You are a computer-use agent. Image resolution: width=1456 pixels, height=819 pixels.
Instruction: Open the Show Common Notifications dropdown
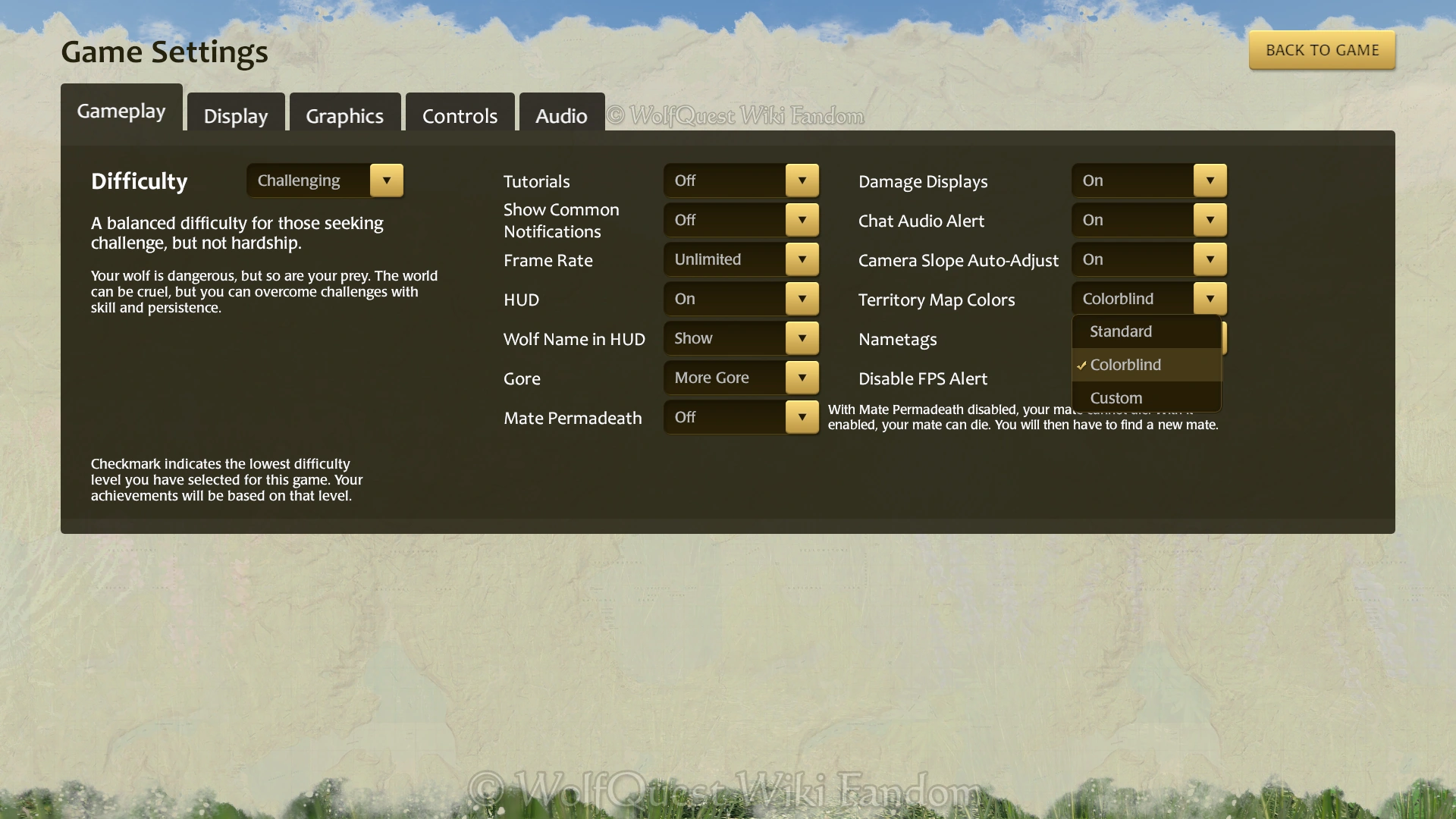(802, 220)
